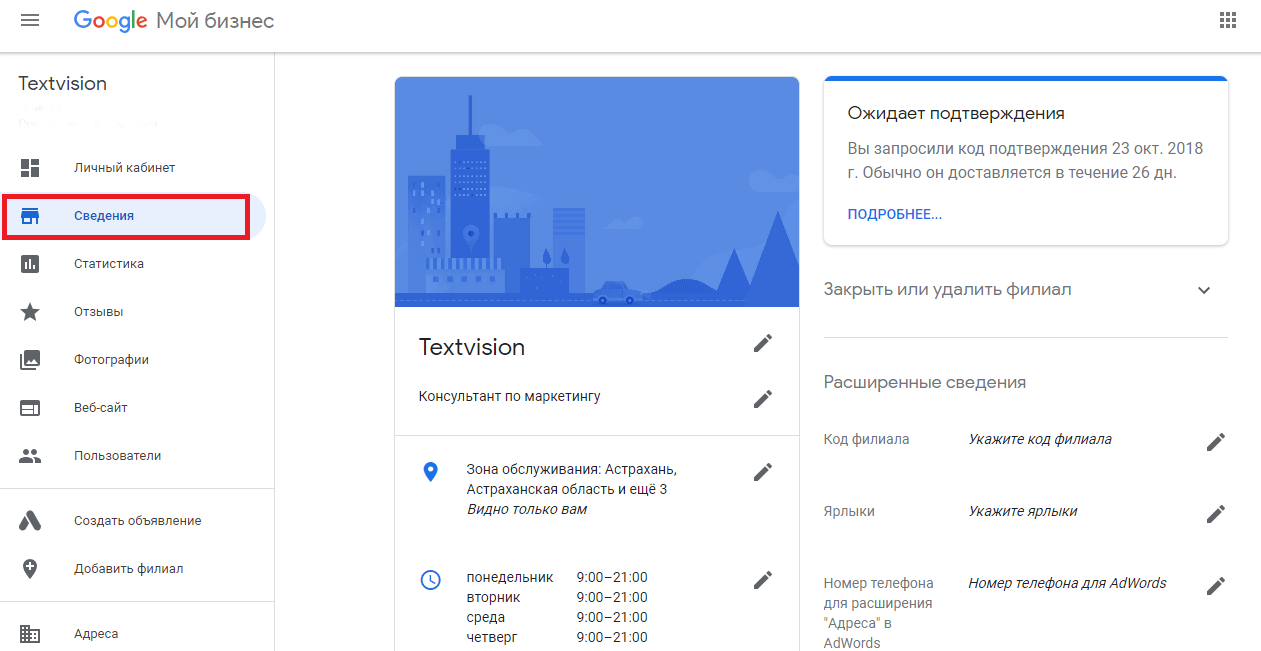
Task: Open the hamburger navigation menu
Action: 29,19
